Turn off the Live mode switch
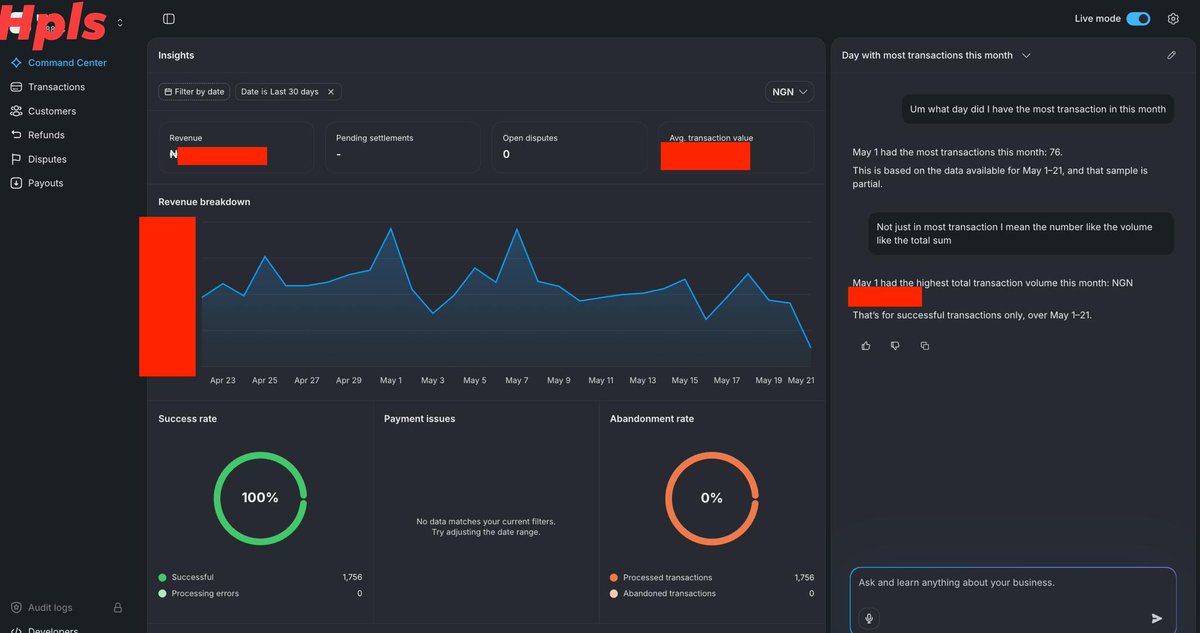Image resolution: width=1200 pixels, height=633 pixels. tap(1138, 19)
